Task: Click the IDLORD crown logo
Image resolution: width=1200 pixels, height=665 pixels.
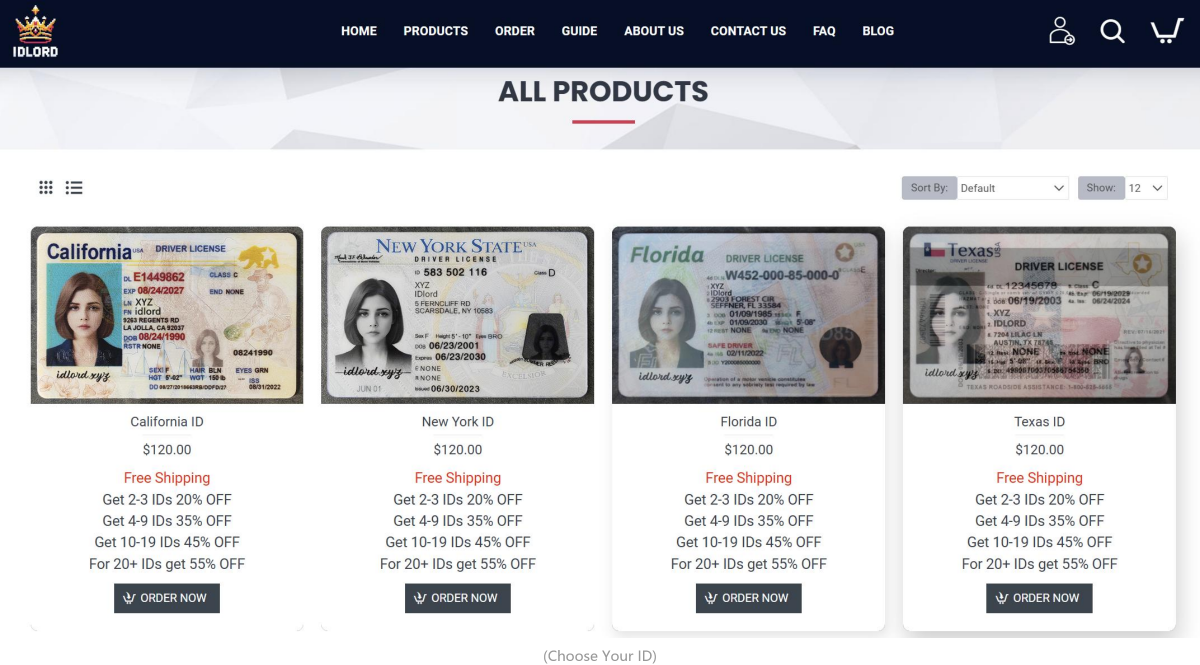Action: click(35, 32)
